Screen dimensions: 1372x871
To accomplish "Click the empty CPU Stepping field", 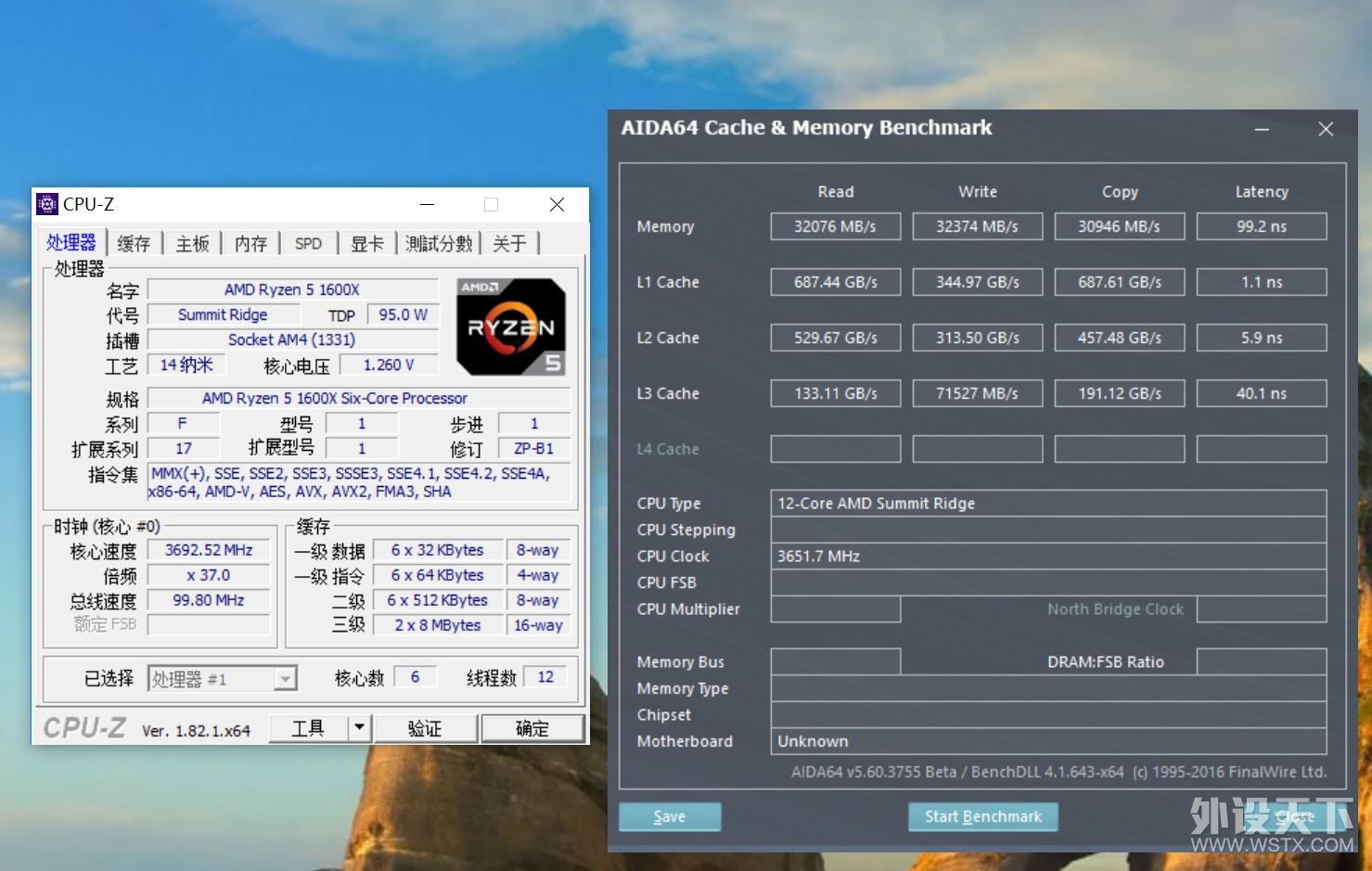I will (1048, 530).
